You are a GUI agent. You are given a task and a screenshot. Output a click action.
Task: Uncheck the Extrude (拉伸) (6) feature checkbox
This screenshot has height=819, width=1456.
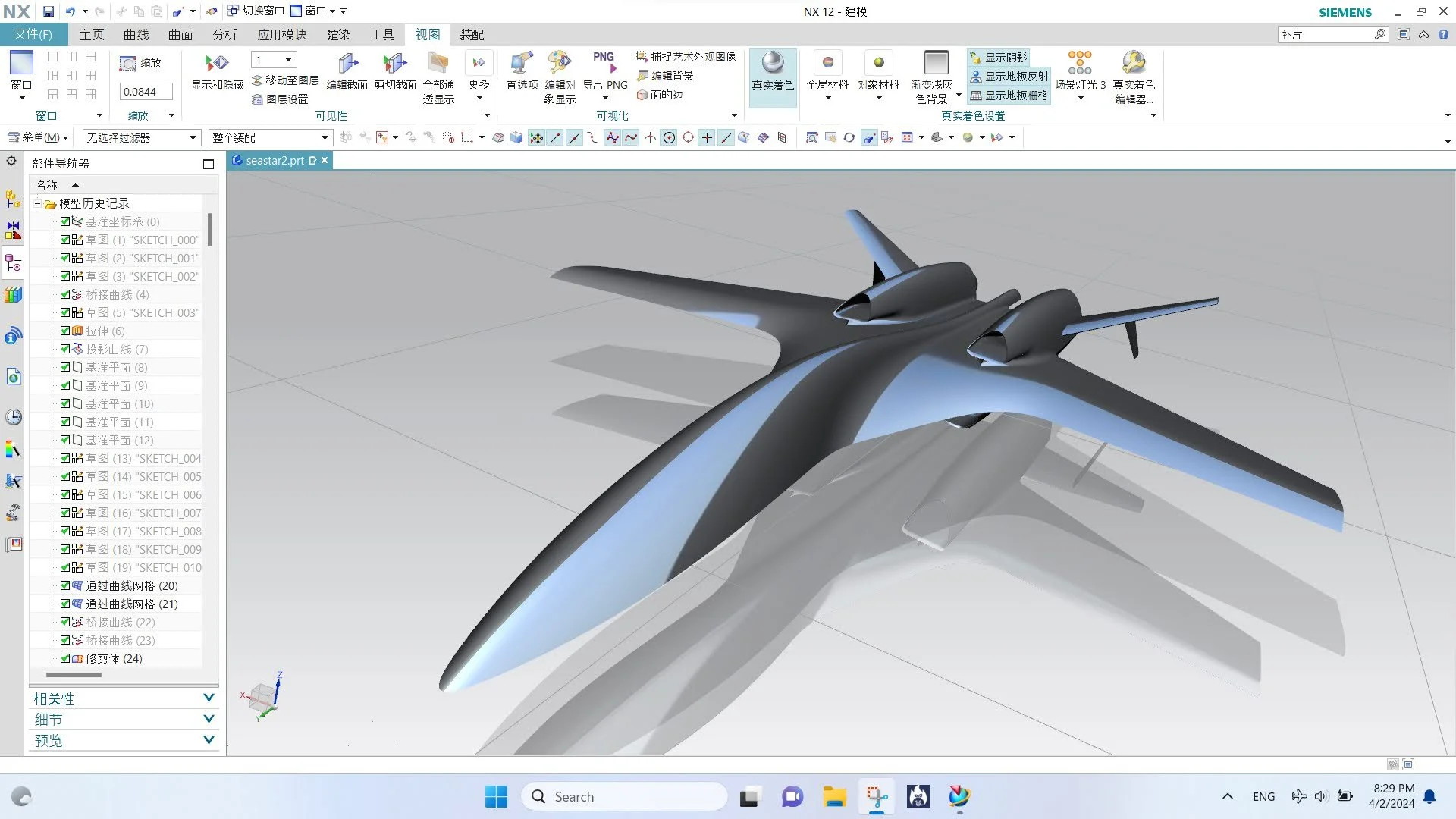[x=65, y=331]
